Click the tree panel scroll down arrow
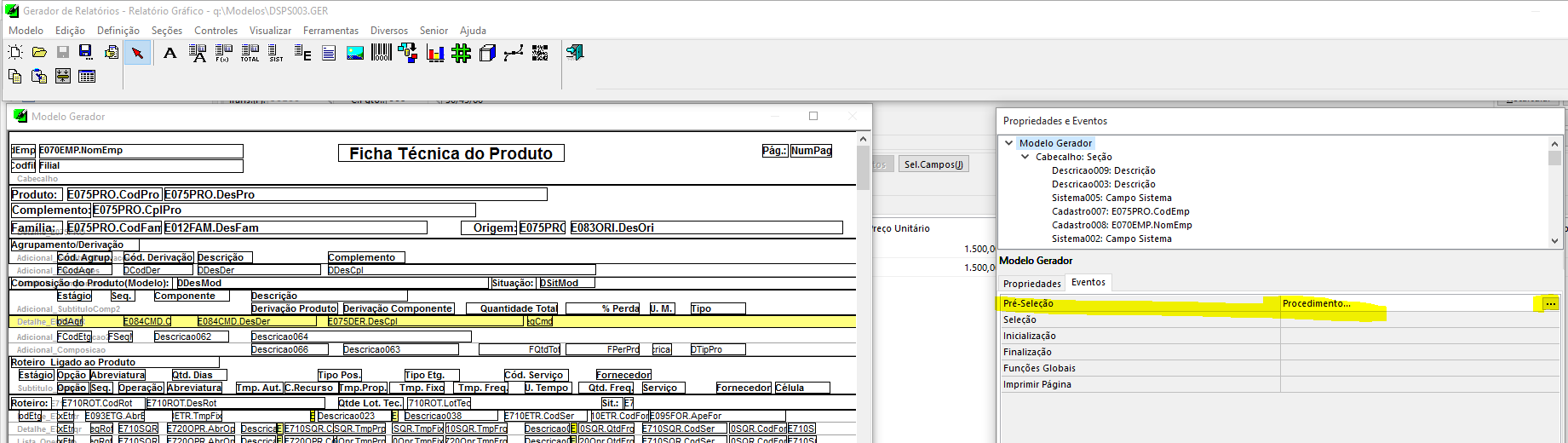1568x443 pixels. point(1554,240)
